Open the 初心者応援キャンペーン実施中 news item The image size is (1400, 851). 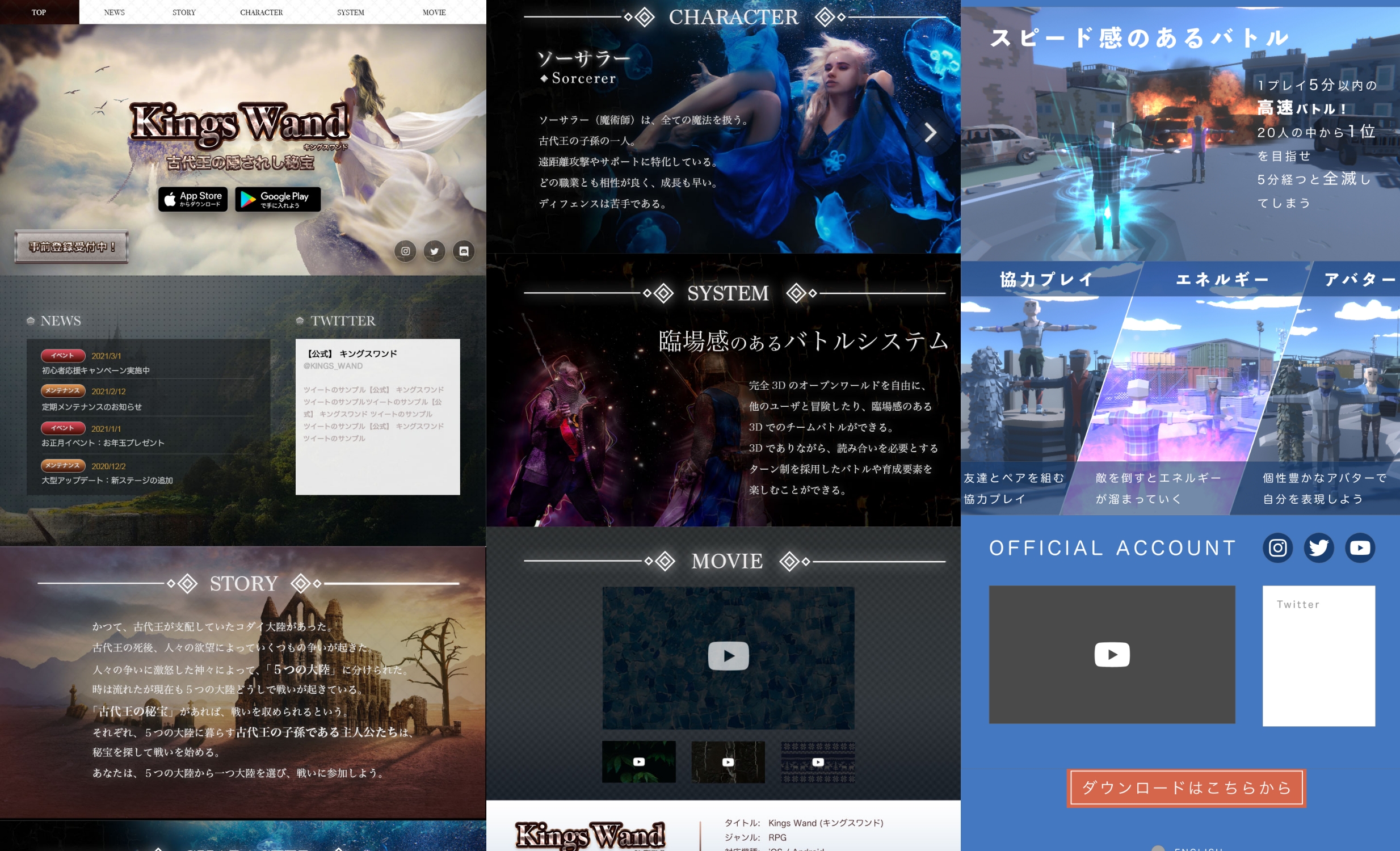point(96,370)
